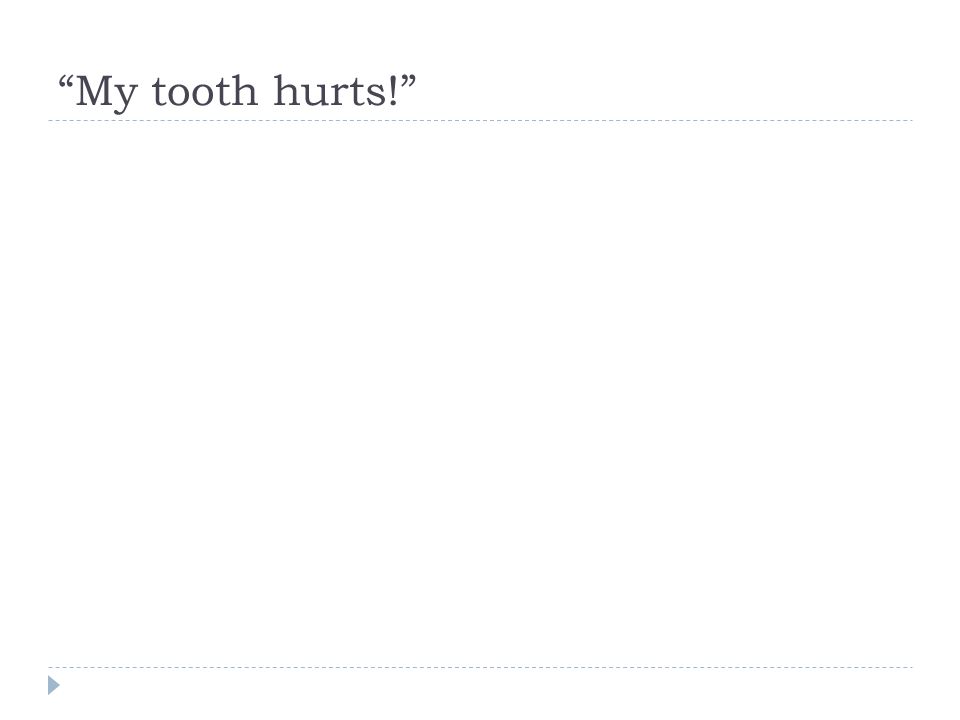This screenshot has height=720, width=960.
Task: Click the dashed line above the triangle
Action: click(480, 667)
